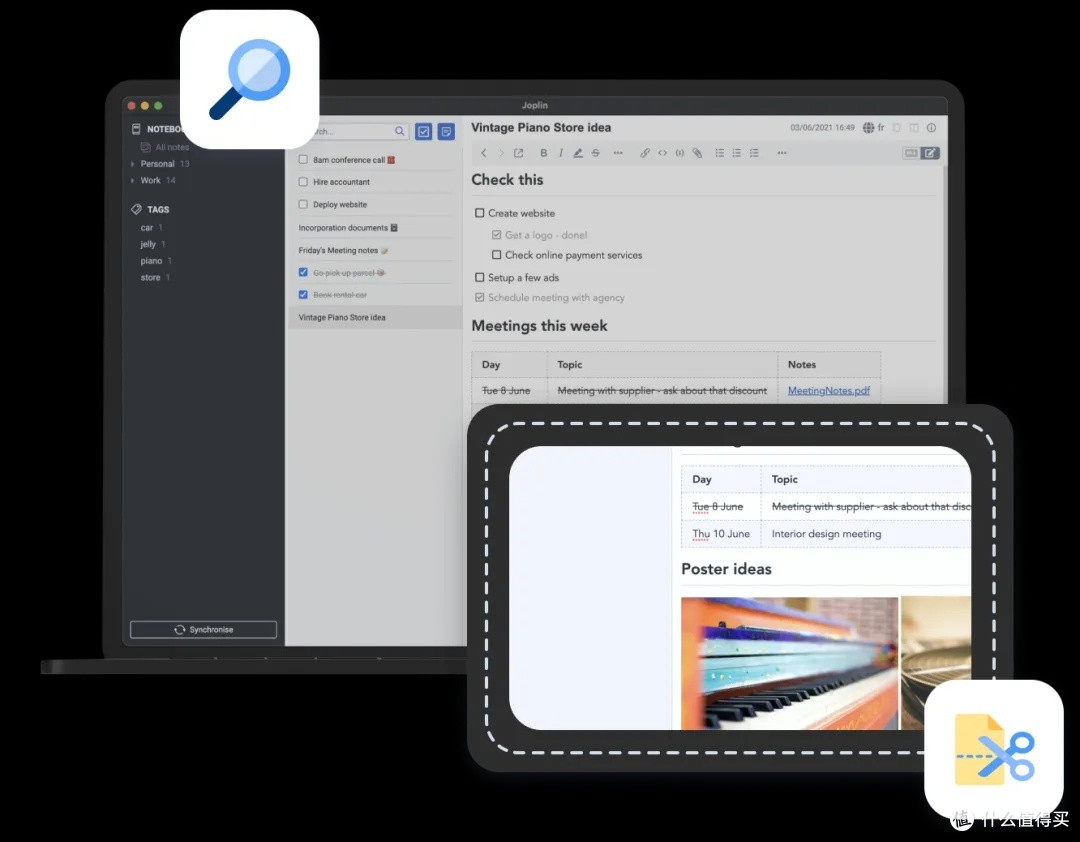The image size is (1080, 842).
Task: Check off 8am conference call
Action: tap(303, 159)
